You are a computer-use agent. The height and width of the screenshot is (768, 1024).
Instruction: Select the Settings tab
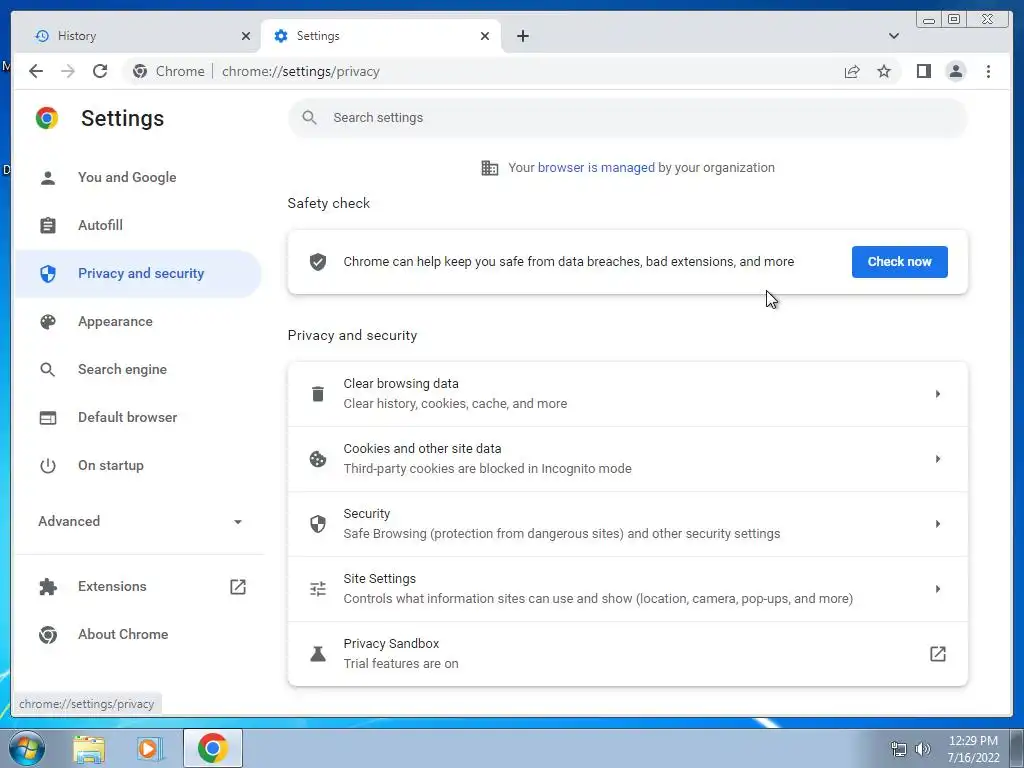381,36
